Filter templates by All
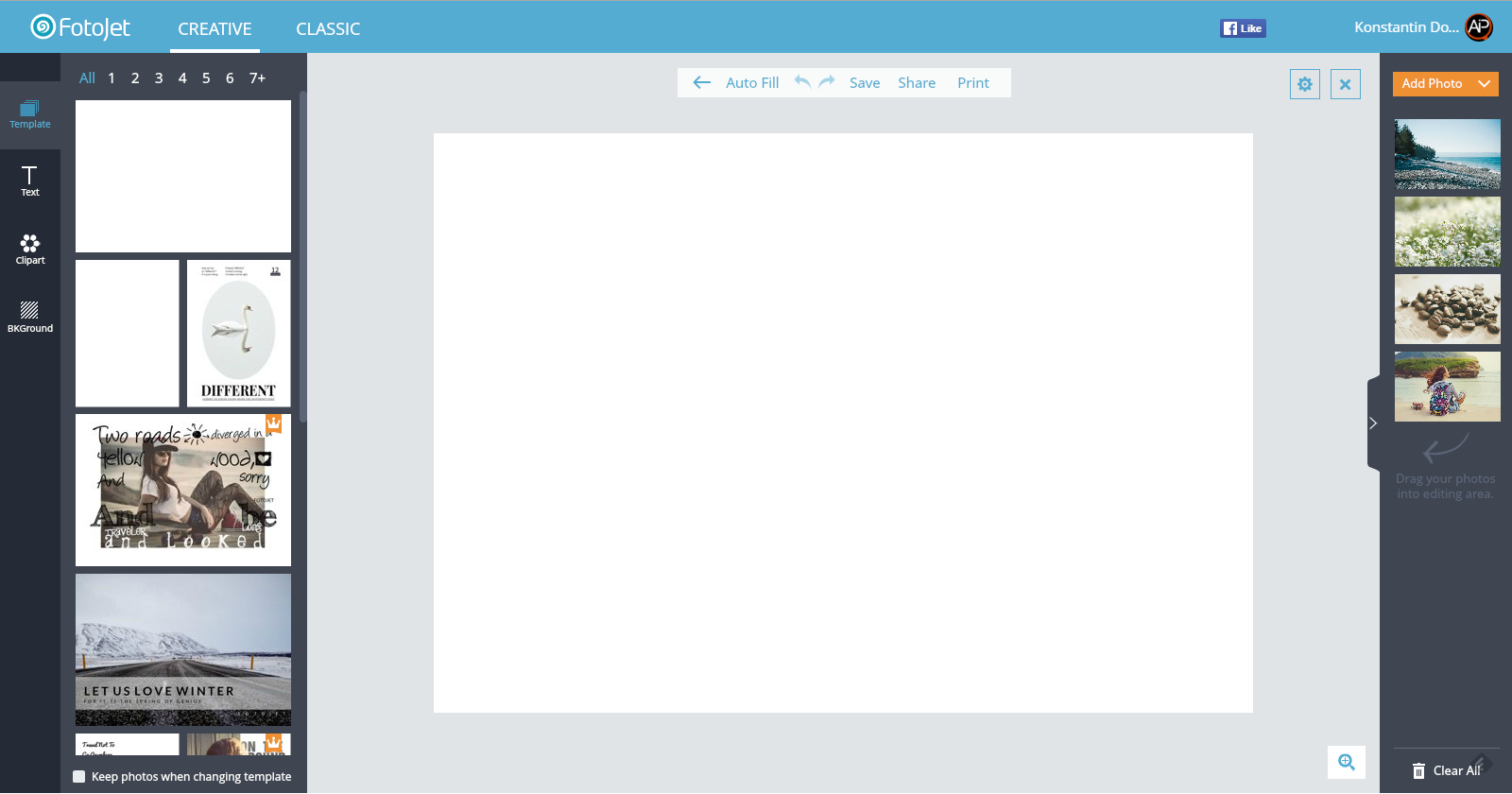This screenshot has height=794, width=1512. coord(87,78)
